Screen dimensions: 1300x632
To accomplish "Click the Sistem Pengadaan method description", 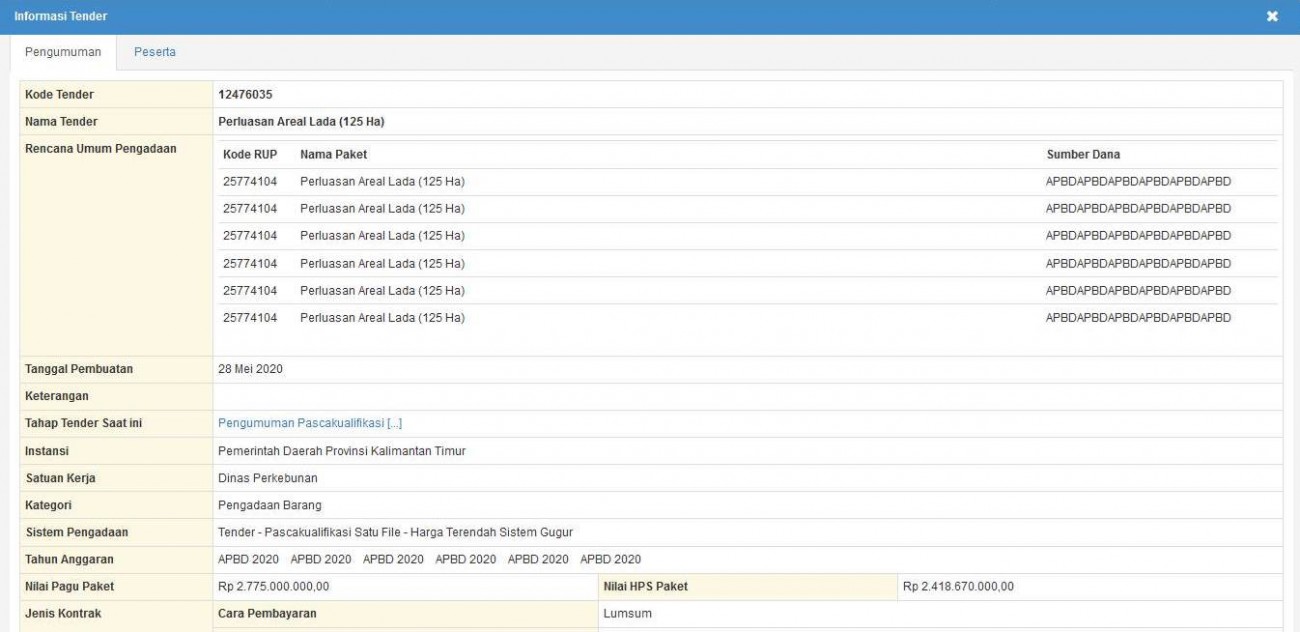I will [x=395, y=532].
